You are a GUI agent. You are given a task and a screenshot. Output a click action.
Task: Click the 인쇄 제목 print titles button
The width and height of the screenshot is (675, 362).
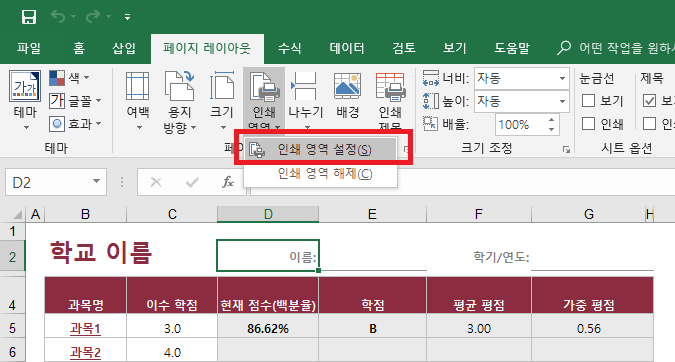[x=390, y=101]
